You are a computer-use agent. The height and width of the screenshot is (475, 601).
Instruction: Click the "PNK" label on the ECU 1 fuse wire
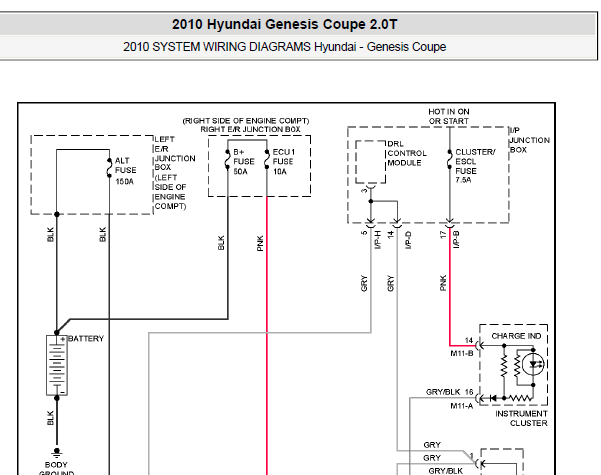click(260, 243)
